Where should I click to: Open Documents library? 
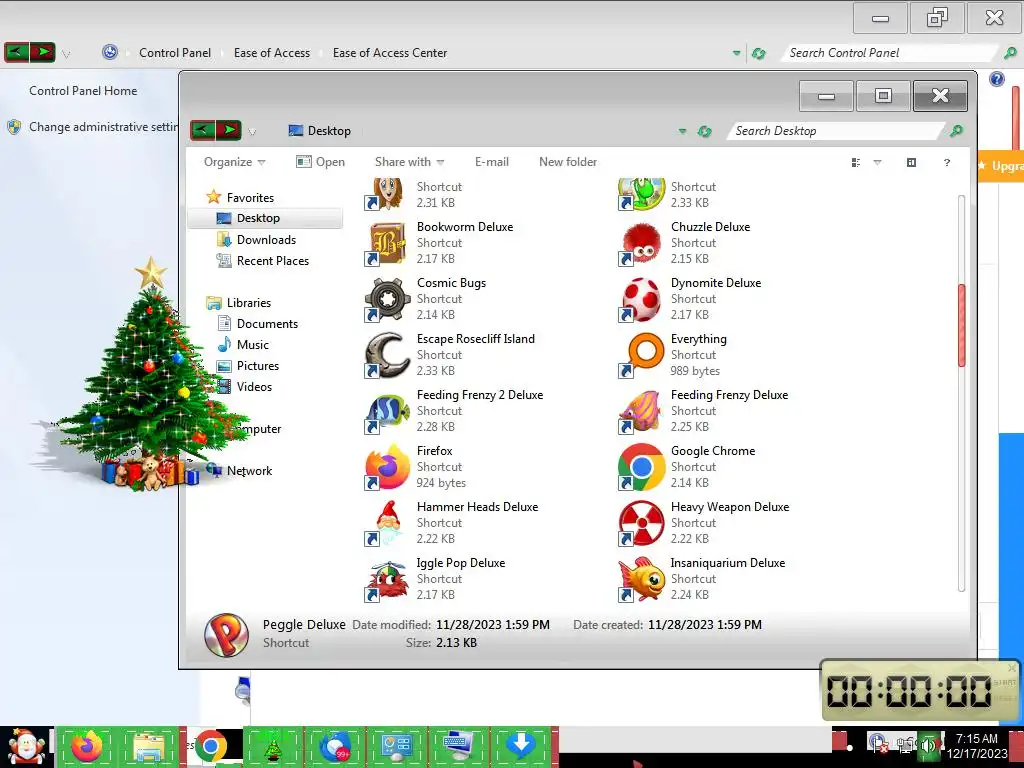tap(267, 324)
